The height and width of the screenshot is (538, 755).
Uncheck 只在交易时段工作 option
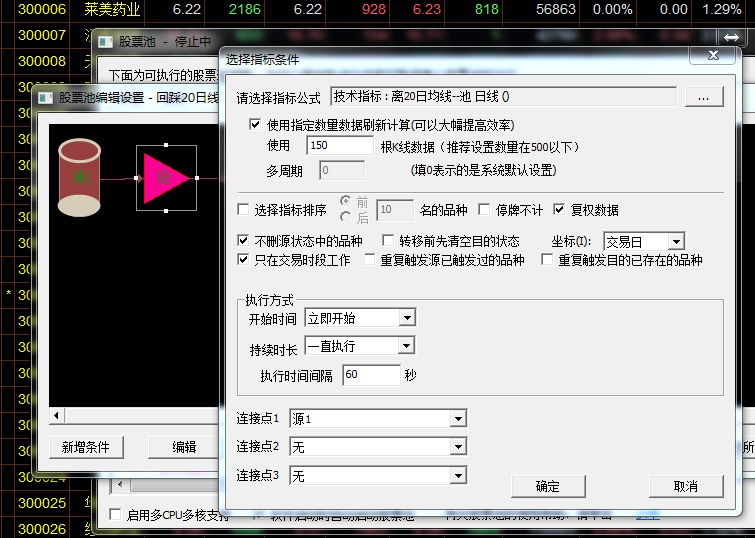[243, 260]
